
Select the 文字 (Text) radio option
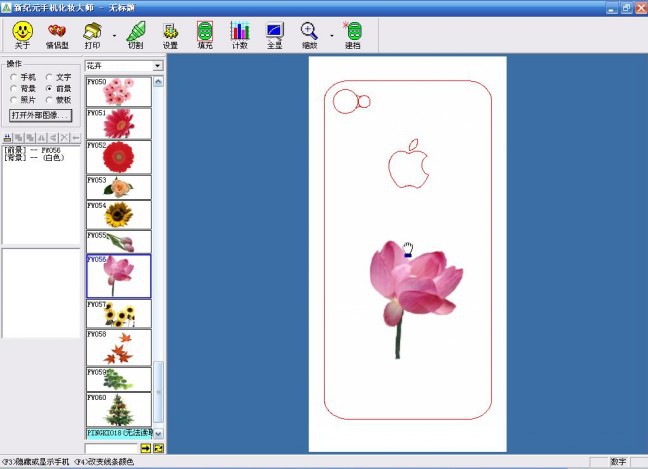(48, 77)
